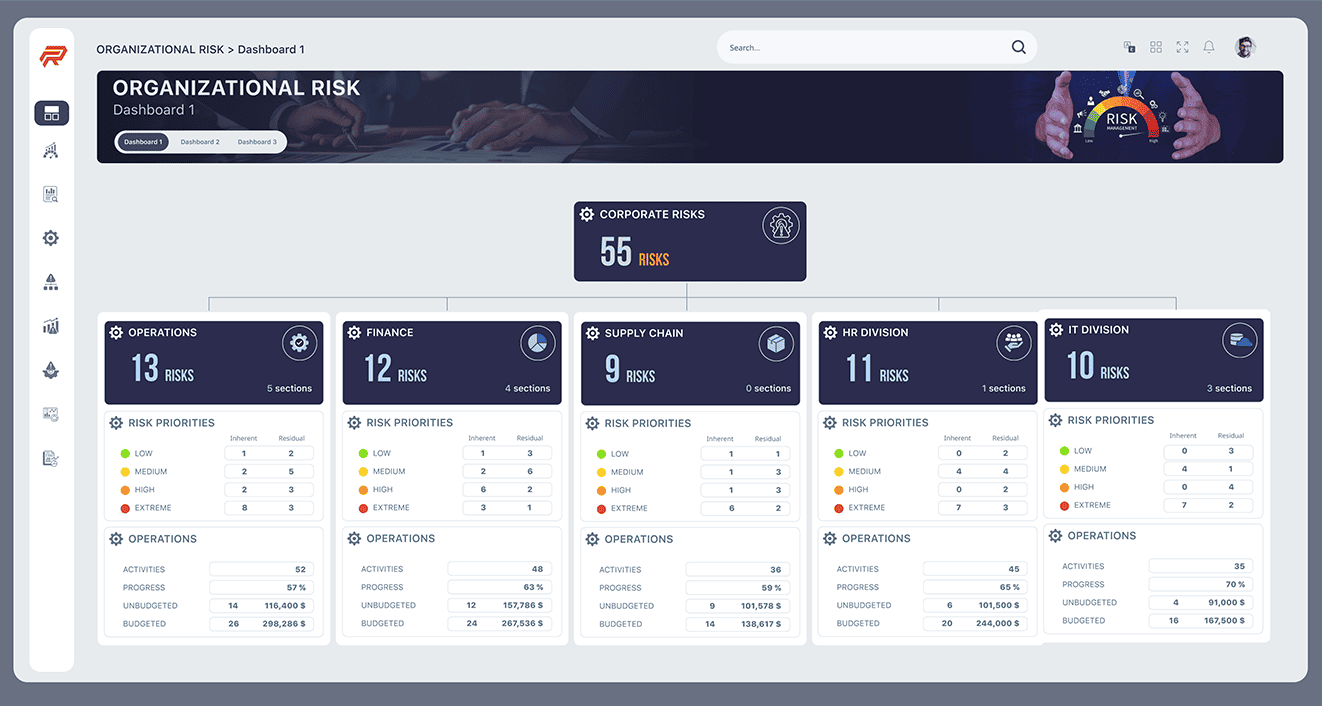Open the risk hierarchy warning icon in sidebar
The image size is (1322, 706).
[51, 282]
